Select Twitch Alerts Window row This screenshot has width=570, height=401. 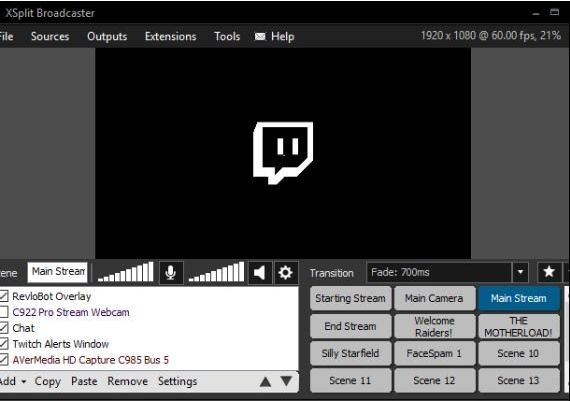click(149, 344)
